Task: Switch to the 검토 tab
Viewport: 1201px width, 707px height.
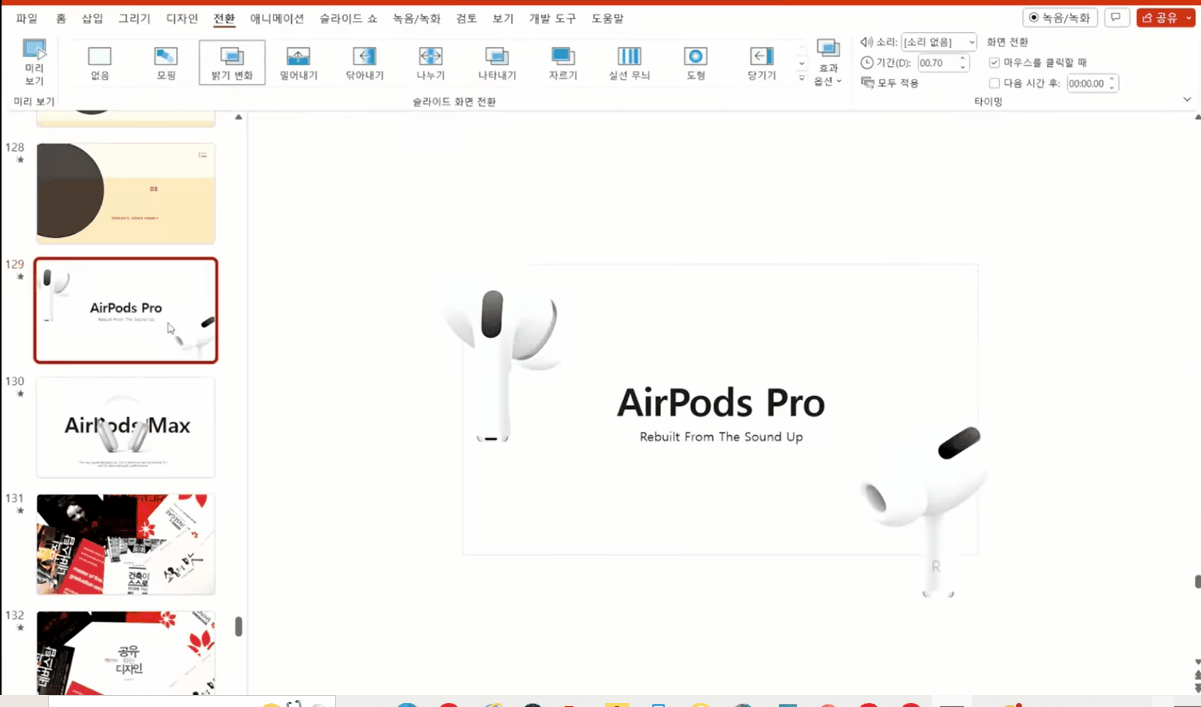Action: click(x=466, y=19)
